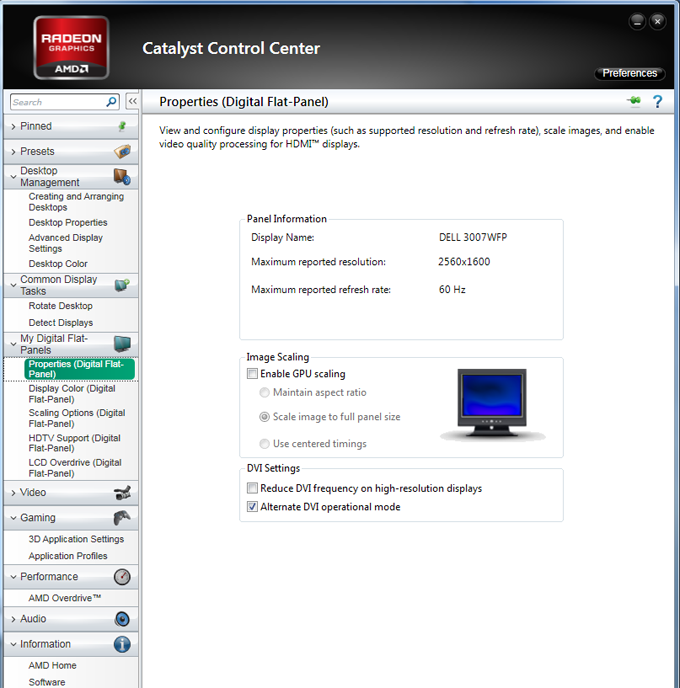This screenshot has height=688, width=680.
Task: Click the green pin icon in header
Action: [x=633, y=101]
